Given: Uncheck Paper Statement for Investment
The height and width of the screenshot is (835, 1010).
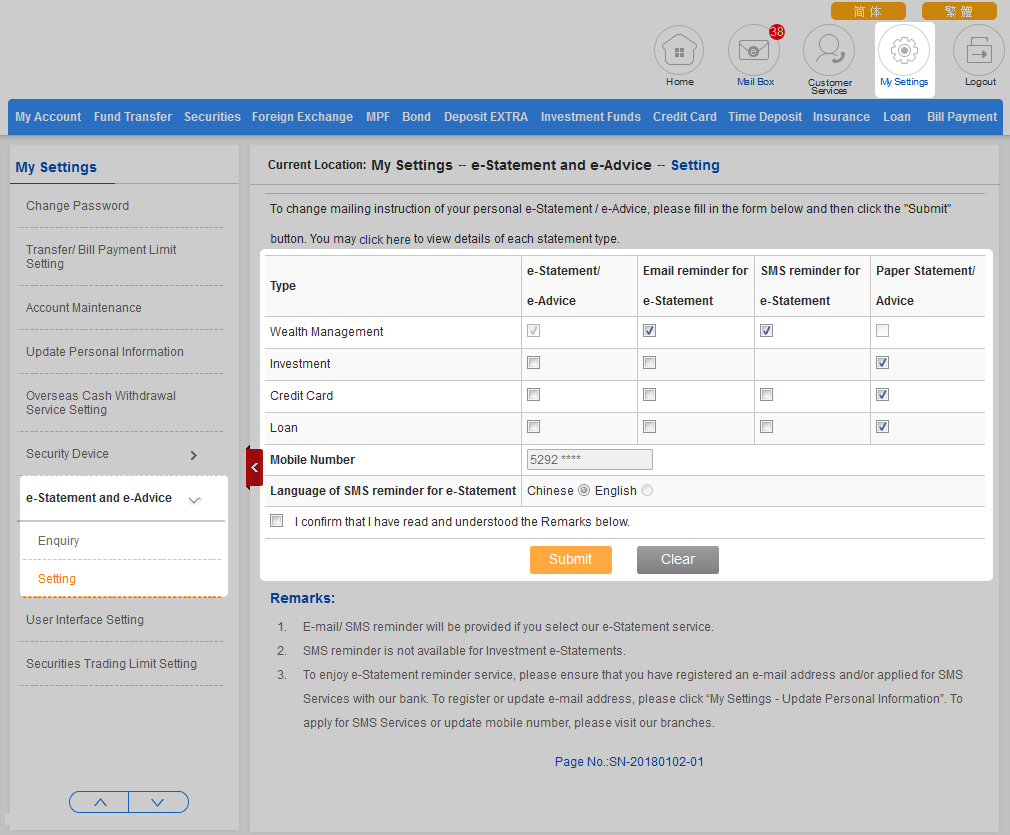Looking at the screenshot, I should [882, 363].
